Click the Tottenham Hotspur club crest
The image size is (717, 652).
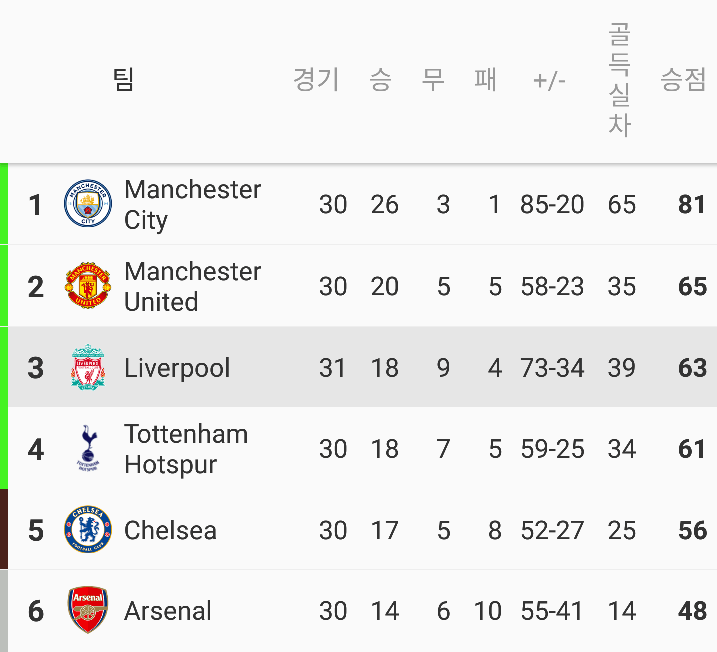tap(88, 449)
